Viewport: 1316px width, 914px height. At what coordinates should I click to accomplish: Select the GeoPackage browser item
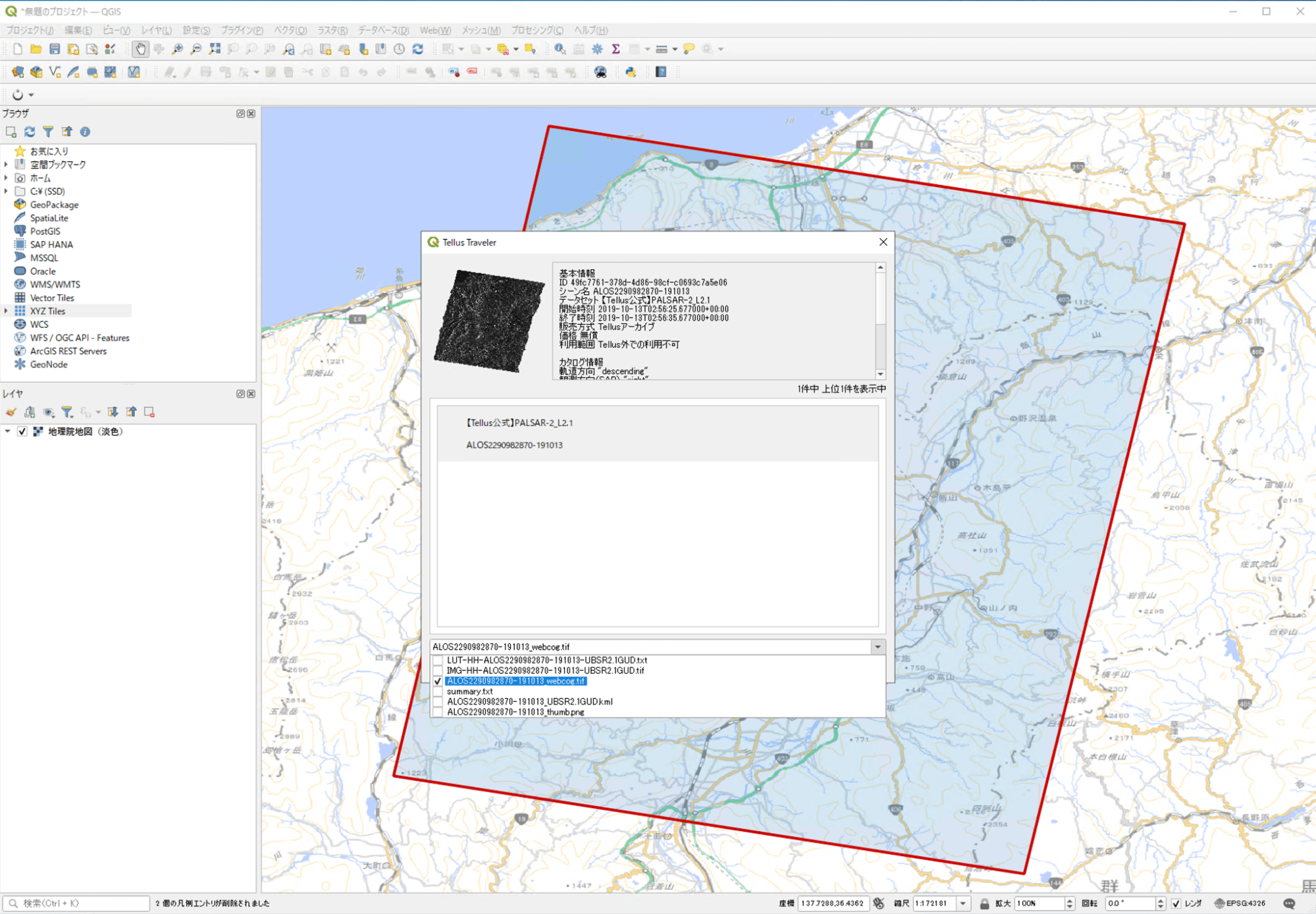(x=54, y=205)
